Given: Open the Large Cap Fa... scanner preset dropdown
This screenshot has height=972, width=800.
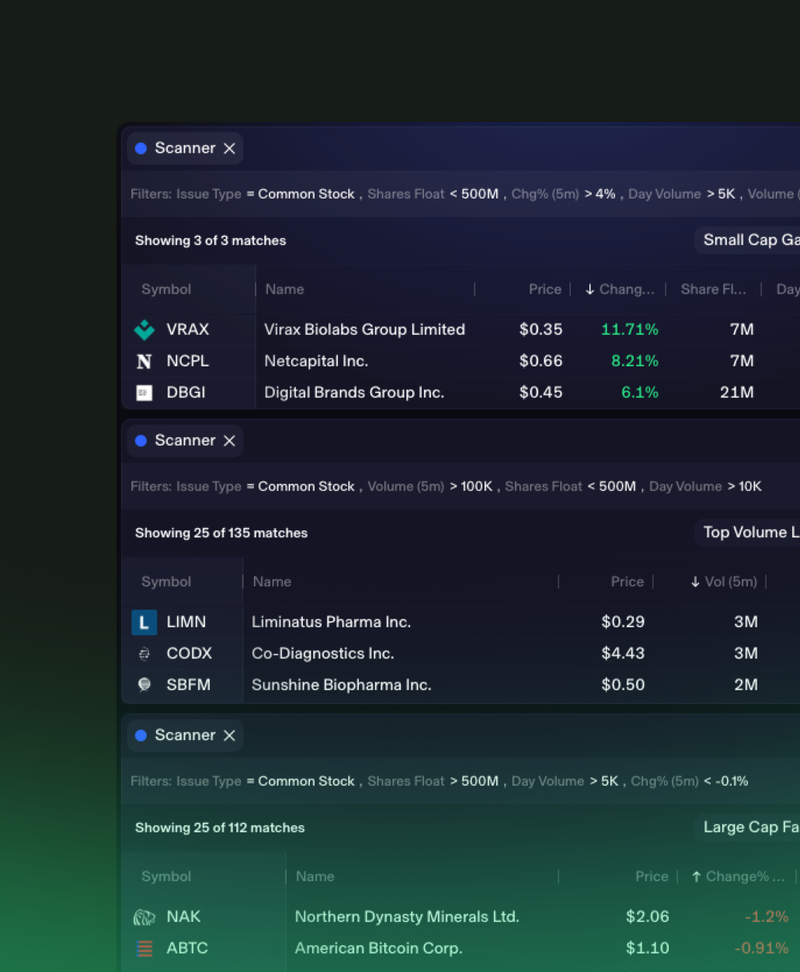Looking at the screenshot, I should tap(747, 827).
